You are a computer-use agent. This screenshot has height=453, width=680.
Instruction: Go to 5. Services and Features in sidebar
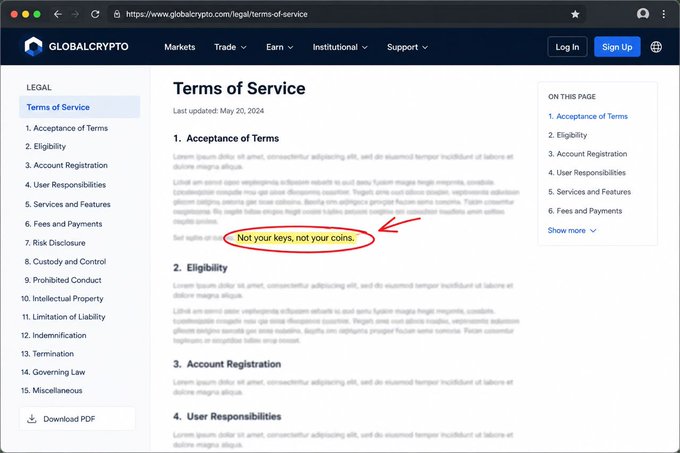click(68, 204)
